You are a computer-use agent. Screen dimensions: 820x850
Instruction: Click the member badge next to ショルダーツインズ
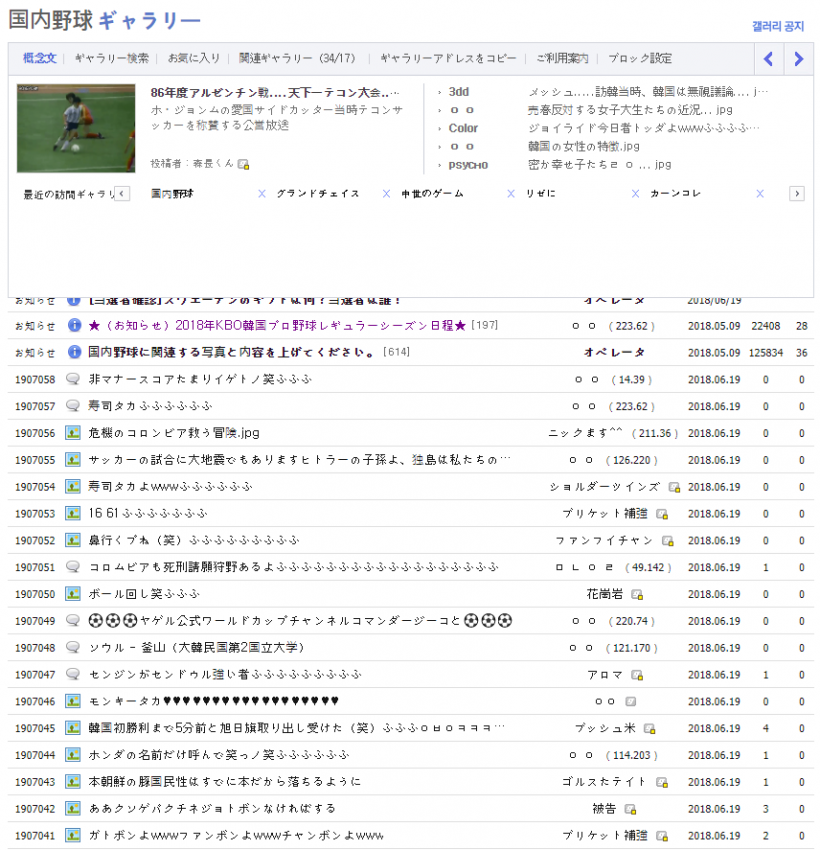coord(674,487)
